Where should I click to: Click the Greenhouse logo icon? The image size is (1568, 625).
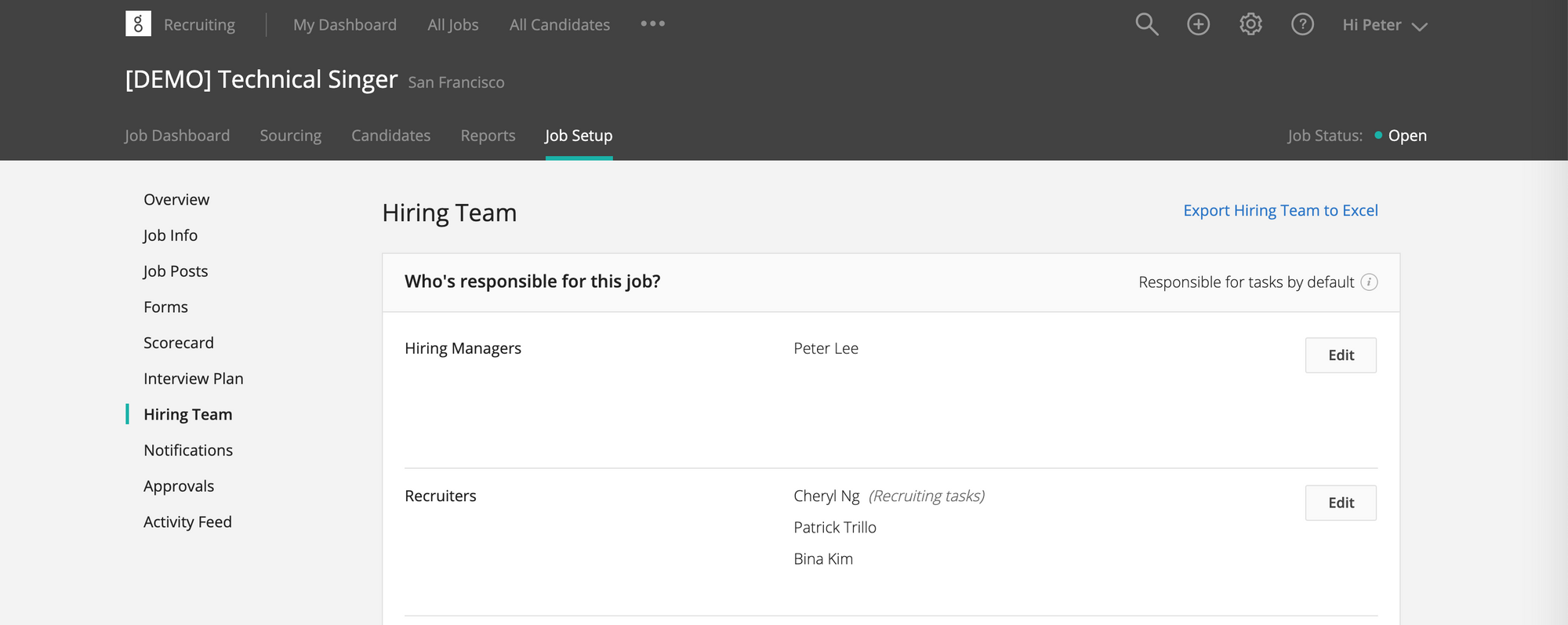point(138,24)
